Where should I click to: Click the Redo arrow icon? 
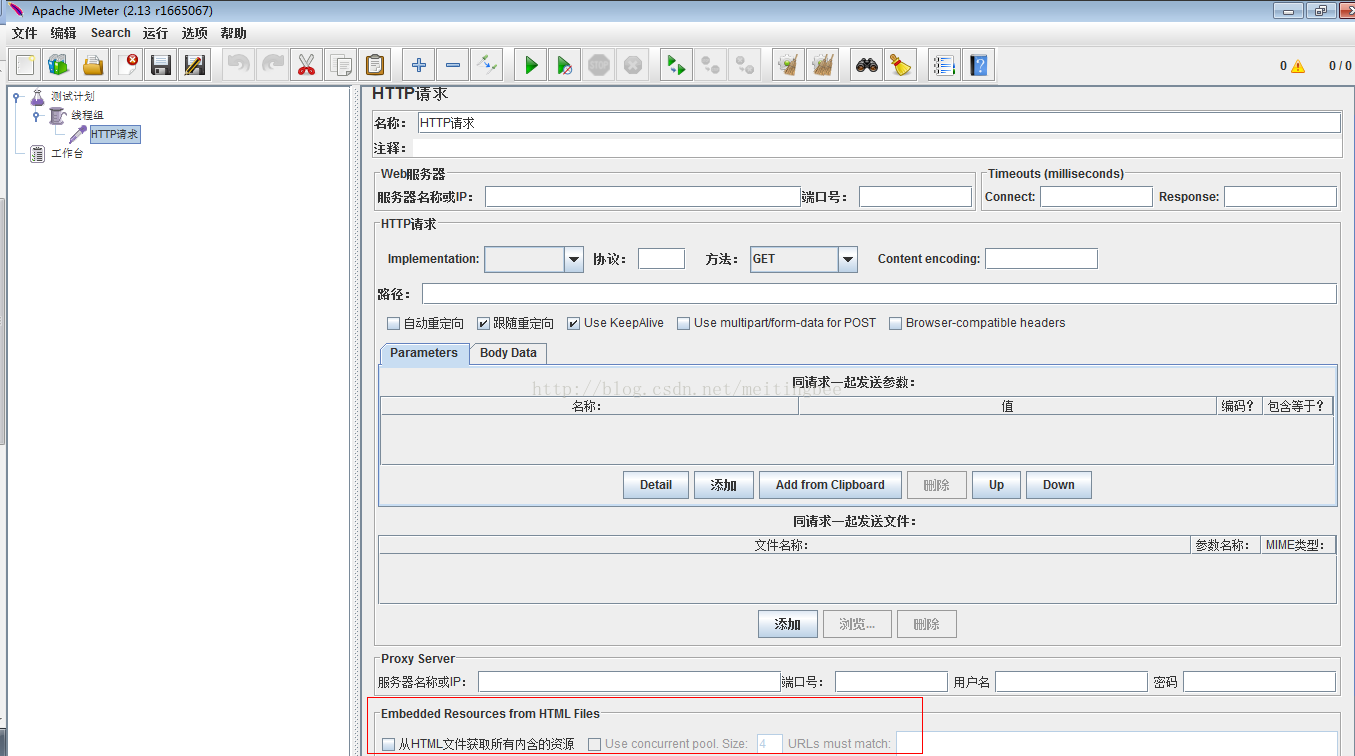[272, 66]
